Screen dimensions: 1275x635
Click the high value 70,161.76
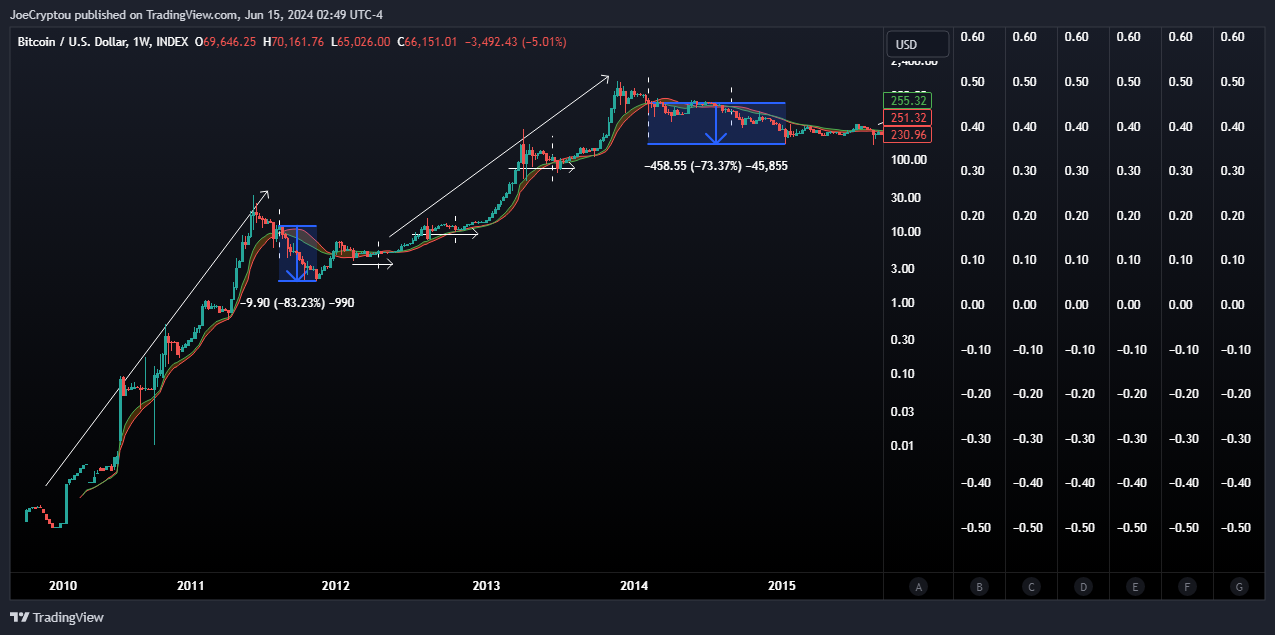tap(297, 42)
